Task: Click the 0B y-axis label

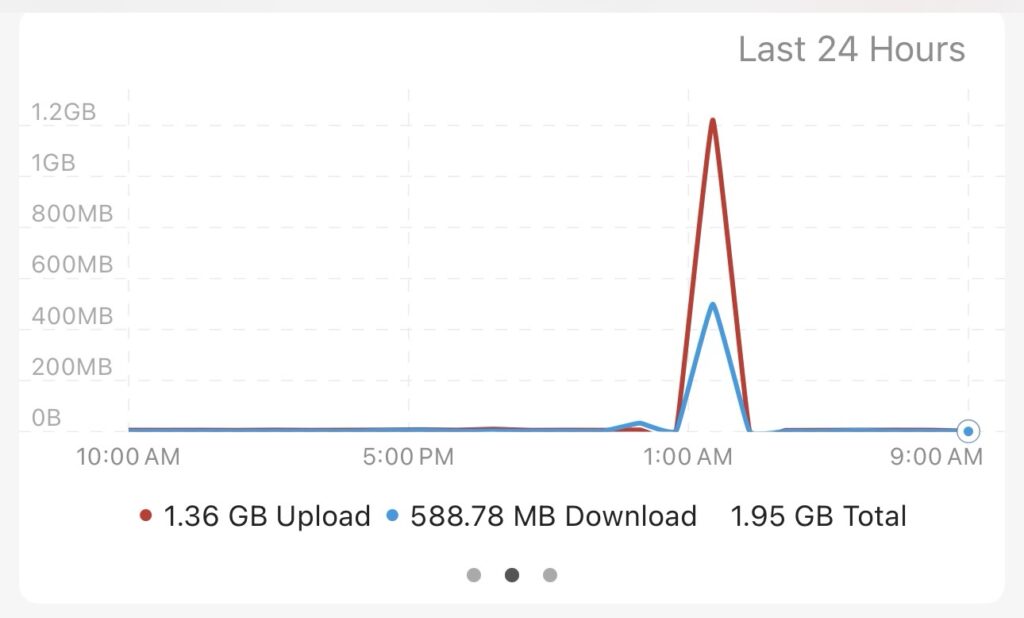Action: [x=46, y=417]
